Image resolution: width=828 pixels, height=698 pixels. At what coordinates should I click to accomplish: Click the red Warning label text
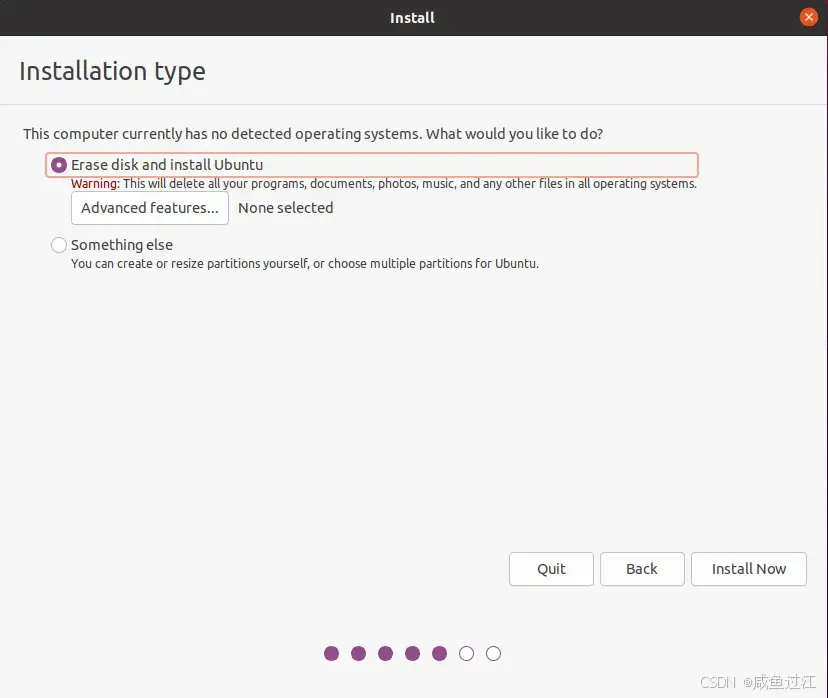coord(96,184)
